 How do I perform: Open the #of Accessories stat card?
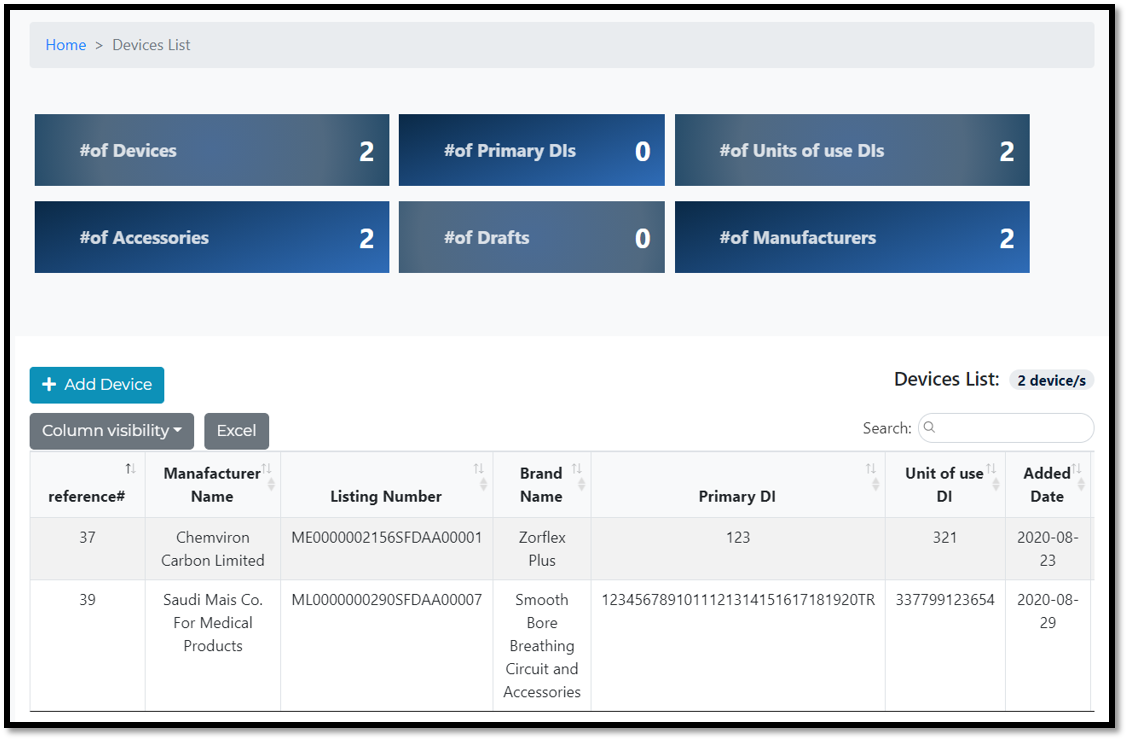point(212,237)
